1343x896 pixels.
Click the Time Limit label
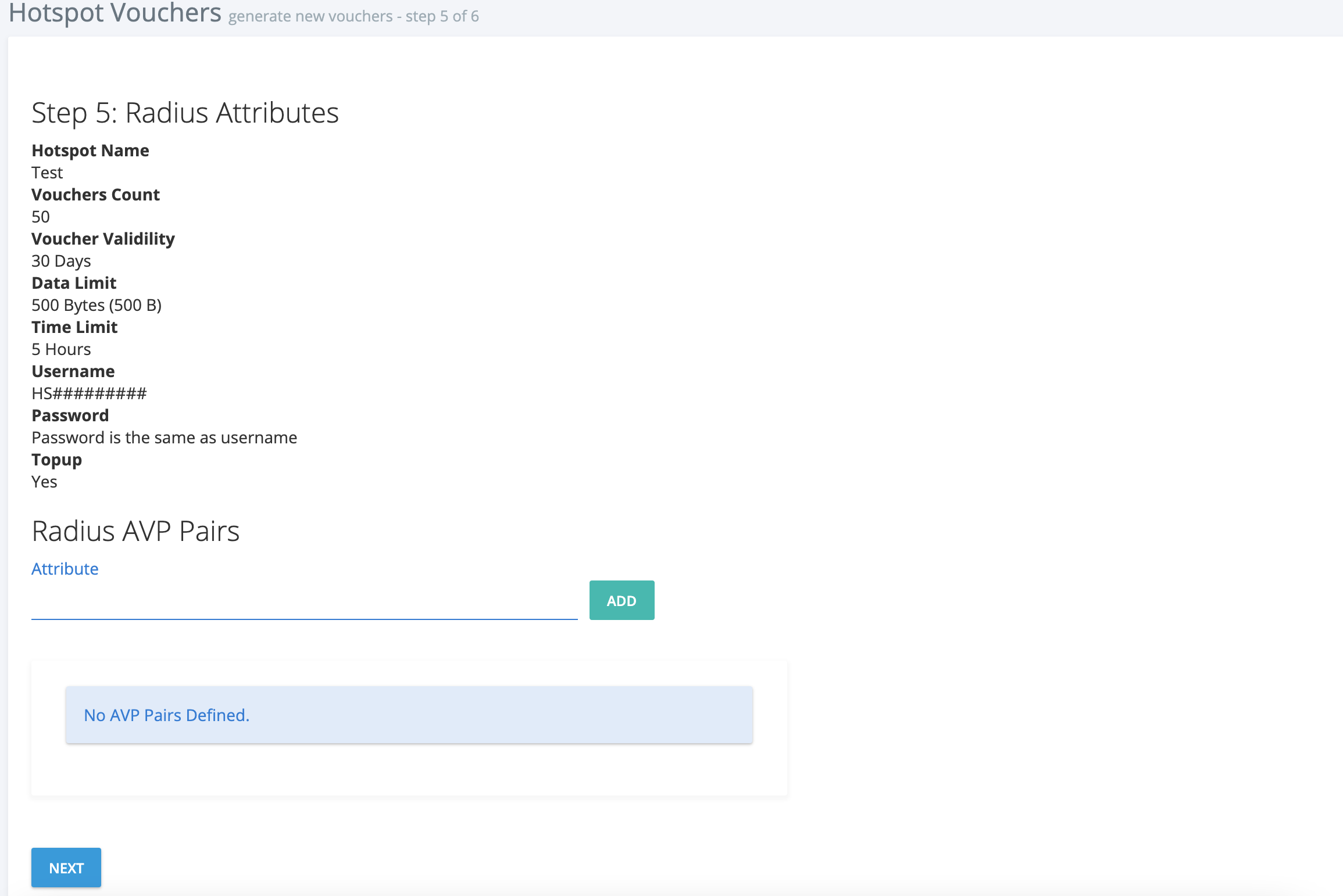(74, 327)
